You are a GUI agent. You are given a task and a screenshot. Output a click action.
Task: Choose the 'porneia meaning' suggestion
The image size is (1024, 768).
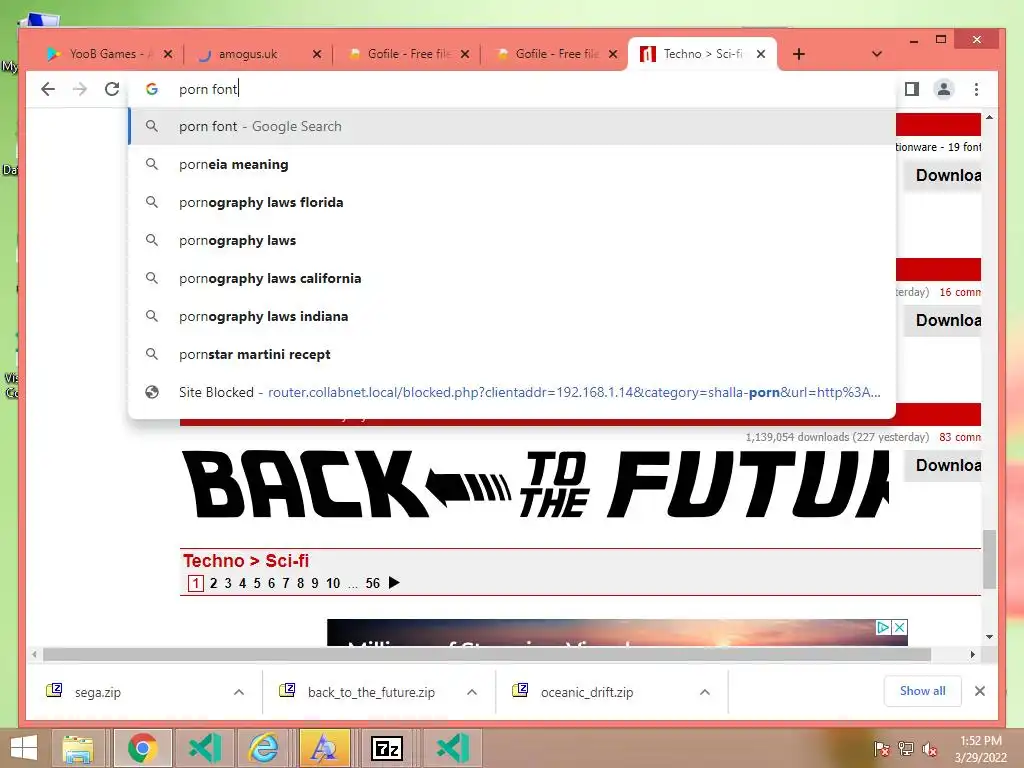coord(512,165)
